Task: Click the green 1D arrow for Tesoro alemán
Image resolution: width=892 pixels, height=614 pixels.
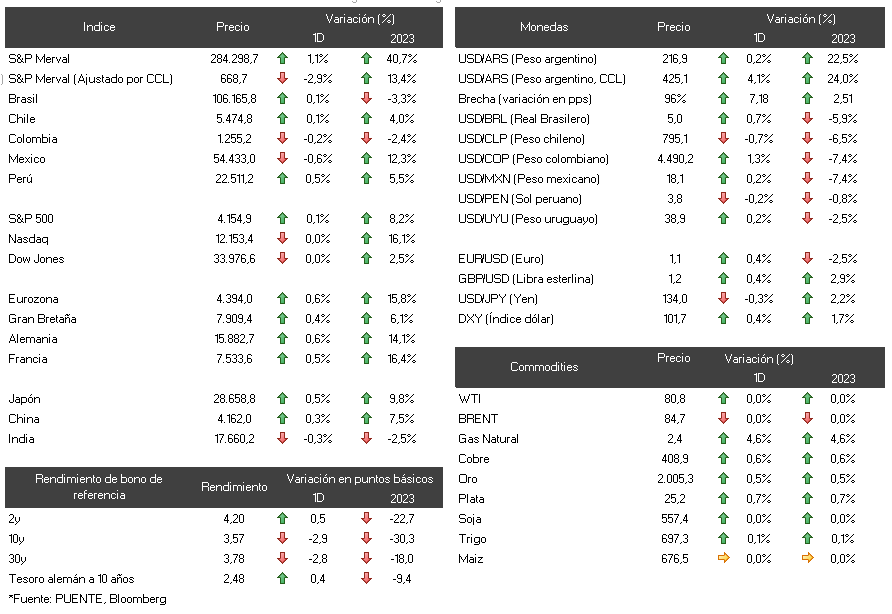Action: [x=282, y=578]
